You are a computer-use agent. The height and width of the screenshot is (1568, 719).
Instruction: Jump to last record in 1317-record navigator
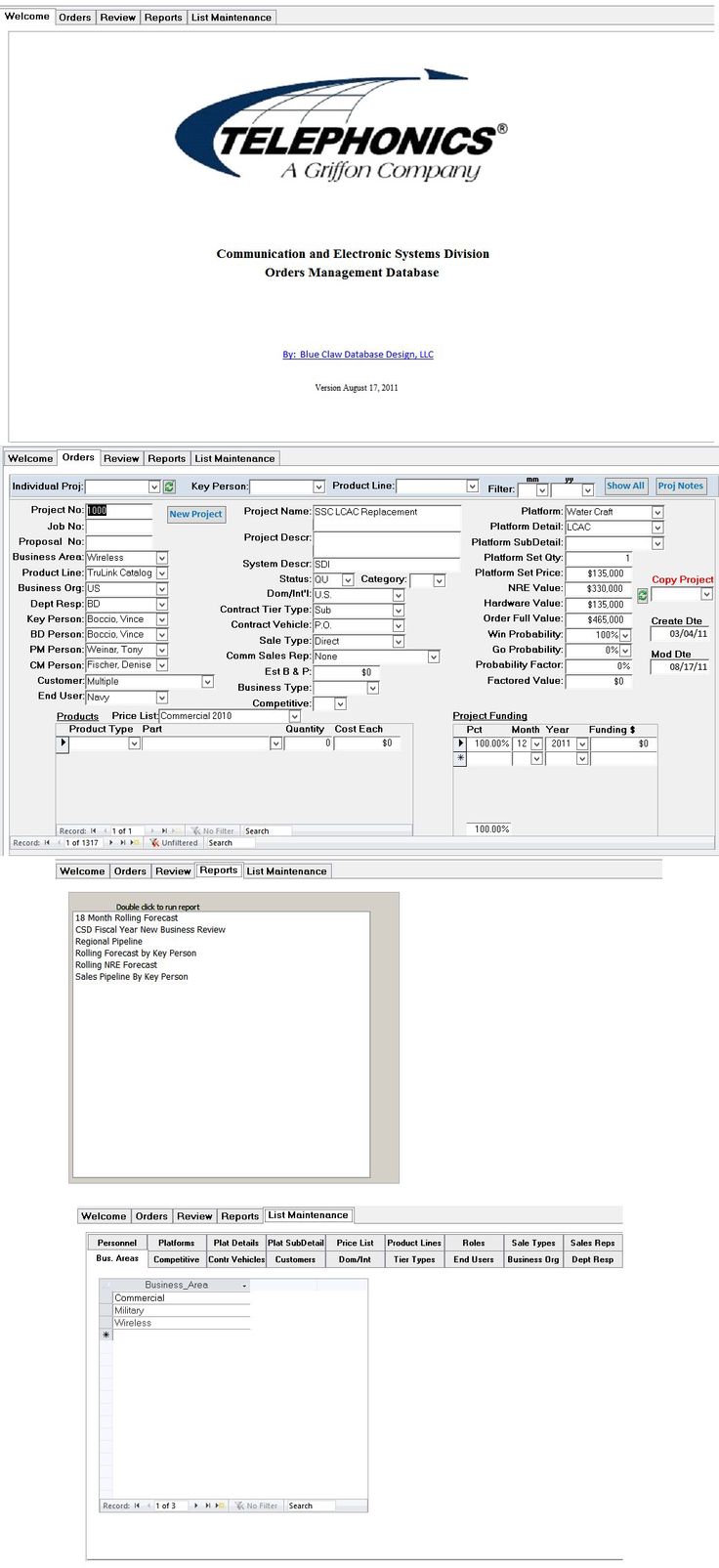(122, 842)
